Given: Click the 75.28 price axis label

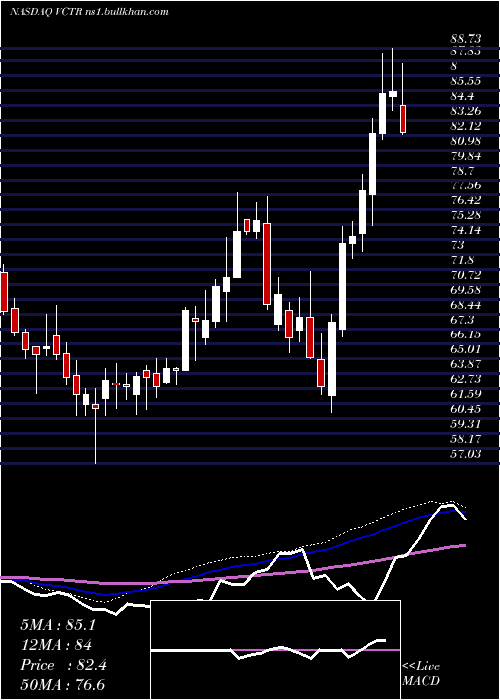Looking at the screenshot, I should point(466,215).
